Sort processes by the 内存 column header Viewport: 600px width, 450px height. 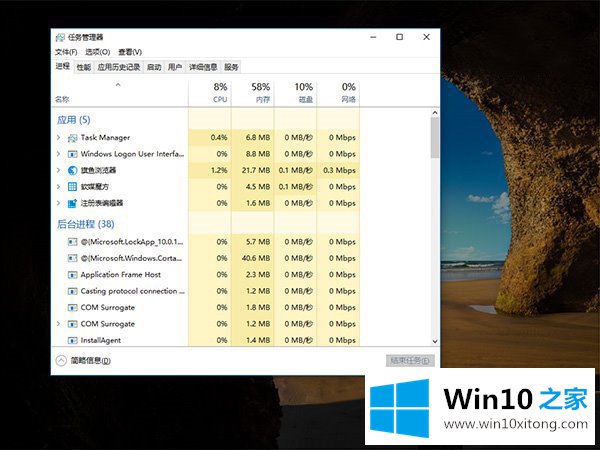click(260, 93)
